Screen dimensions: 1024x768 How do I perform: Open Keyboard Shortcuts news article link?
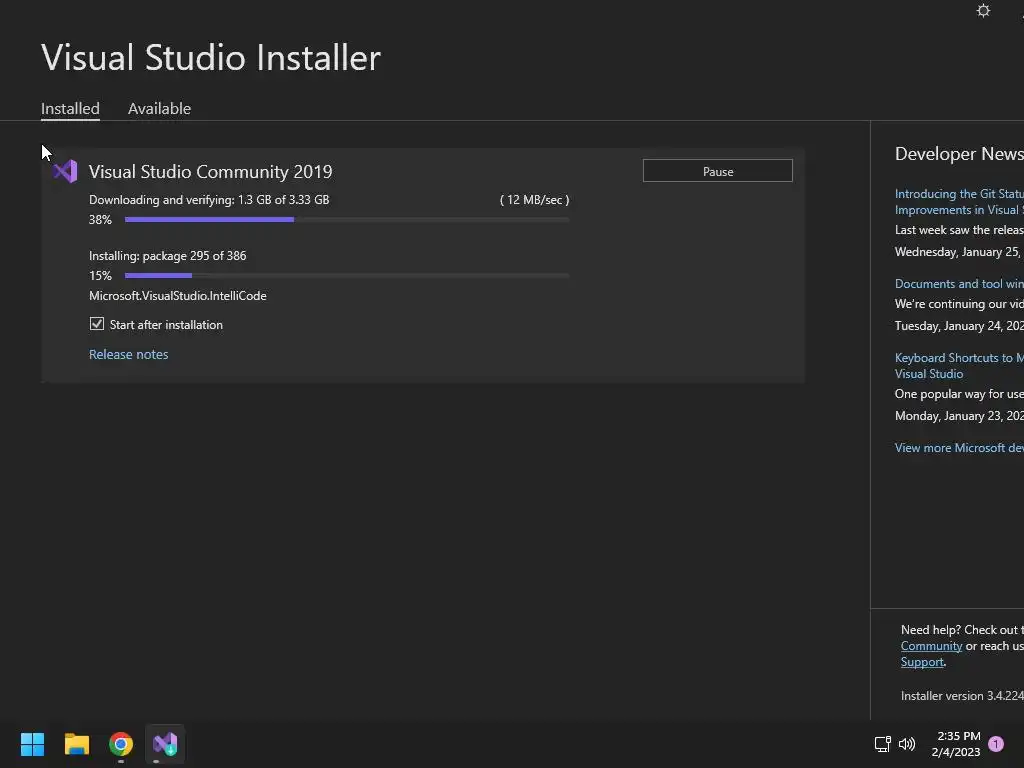[959, 366]
